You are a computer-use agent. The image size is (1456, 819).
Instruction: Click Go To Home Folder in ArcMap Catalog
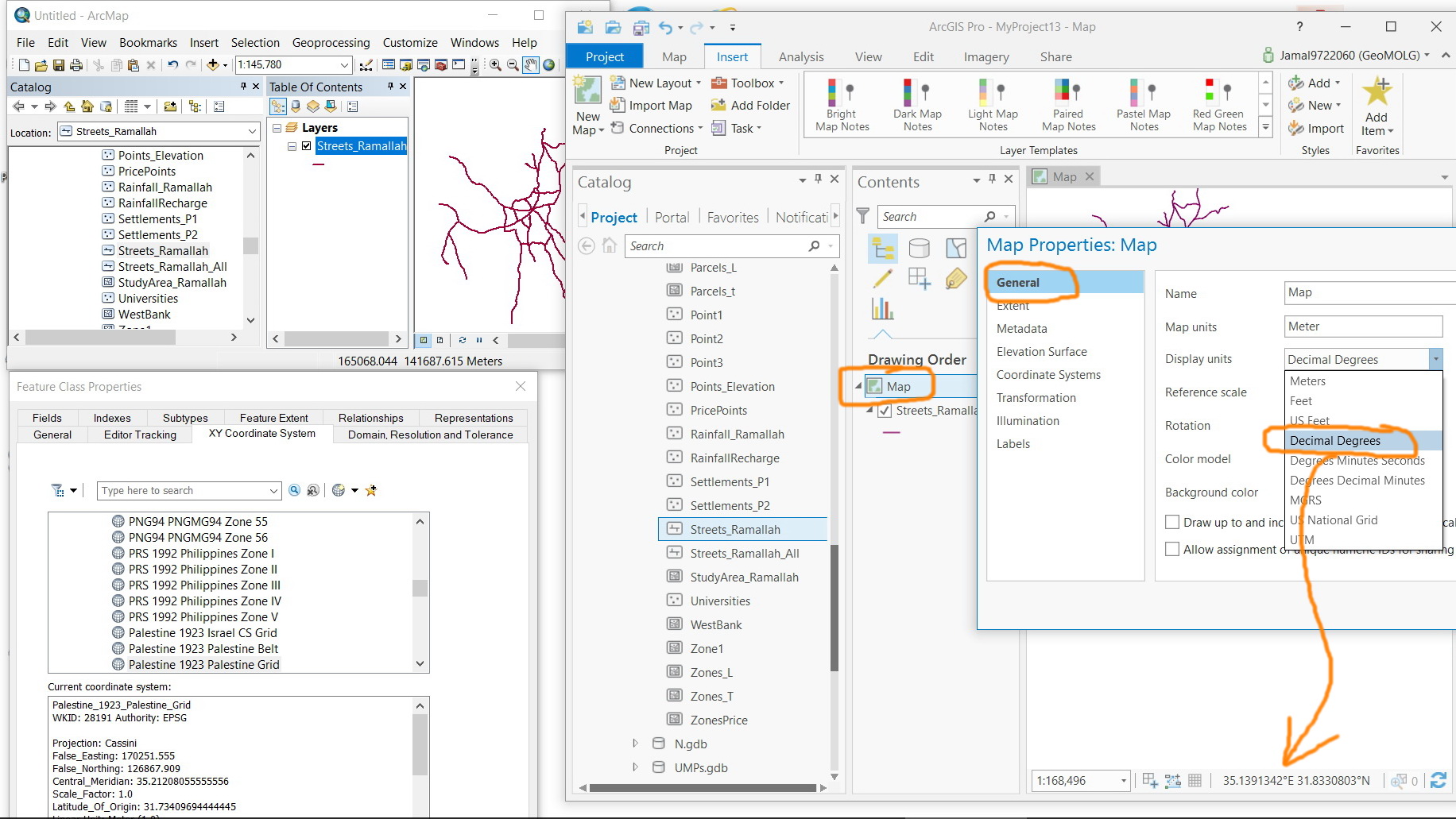87,106
